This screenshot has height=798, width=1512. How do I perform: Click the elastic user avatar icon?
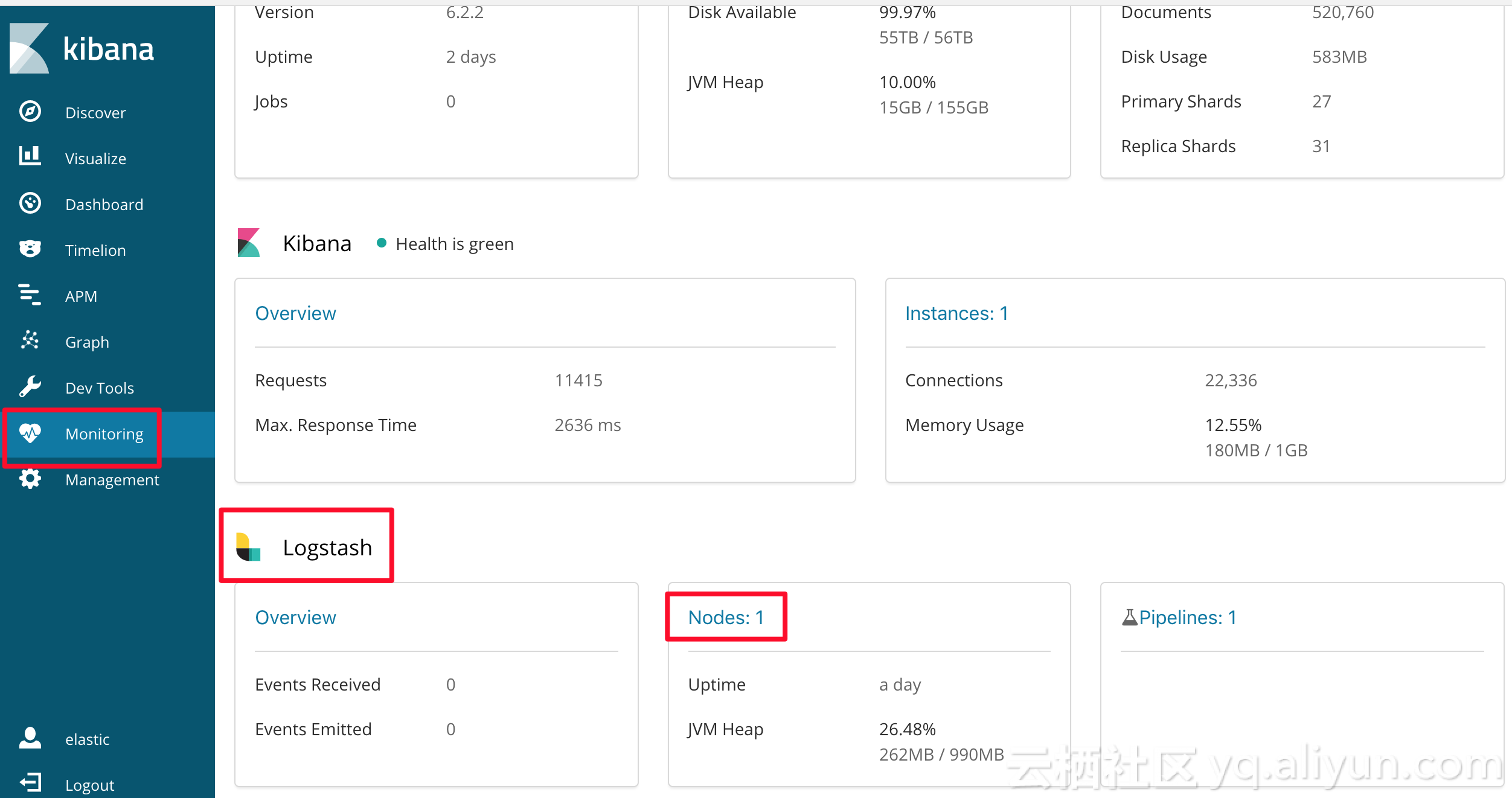(30, 738)
